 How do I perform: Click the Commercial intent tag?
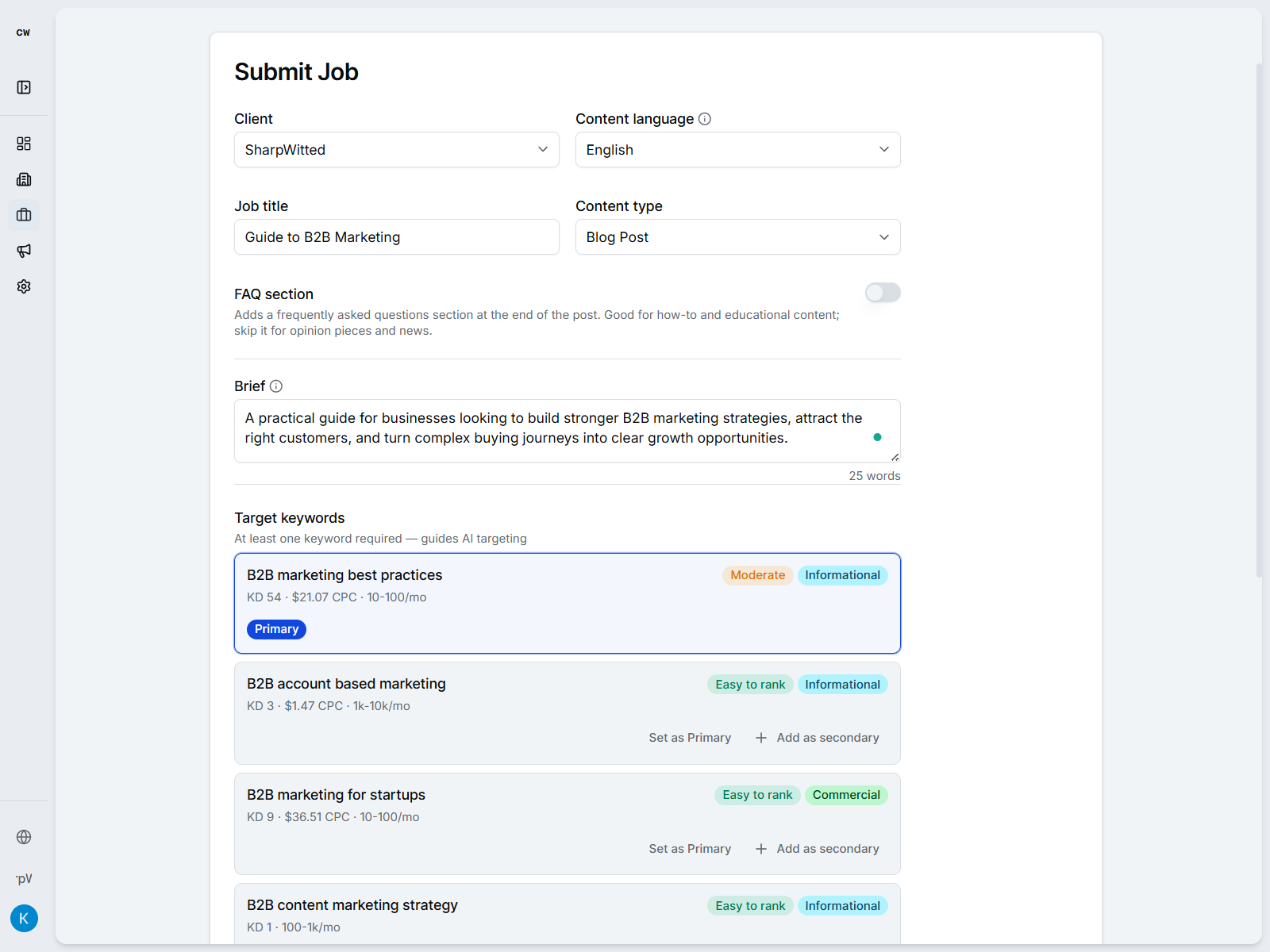pos(846,795)
